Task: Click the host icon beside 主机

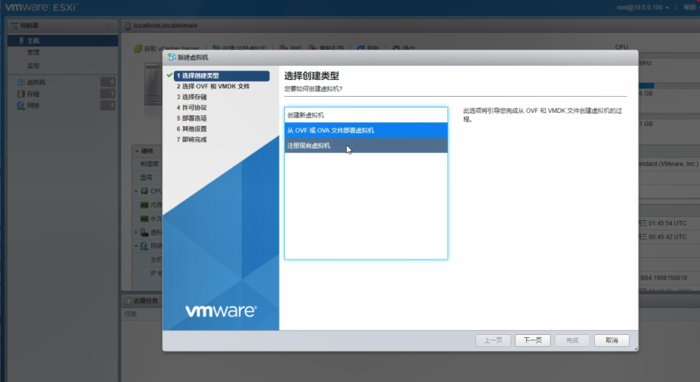Action: coord(21,41)
